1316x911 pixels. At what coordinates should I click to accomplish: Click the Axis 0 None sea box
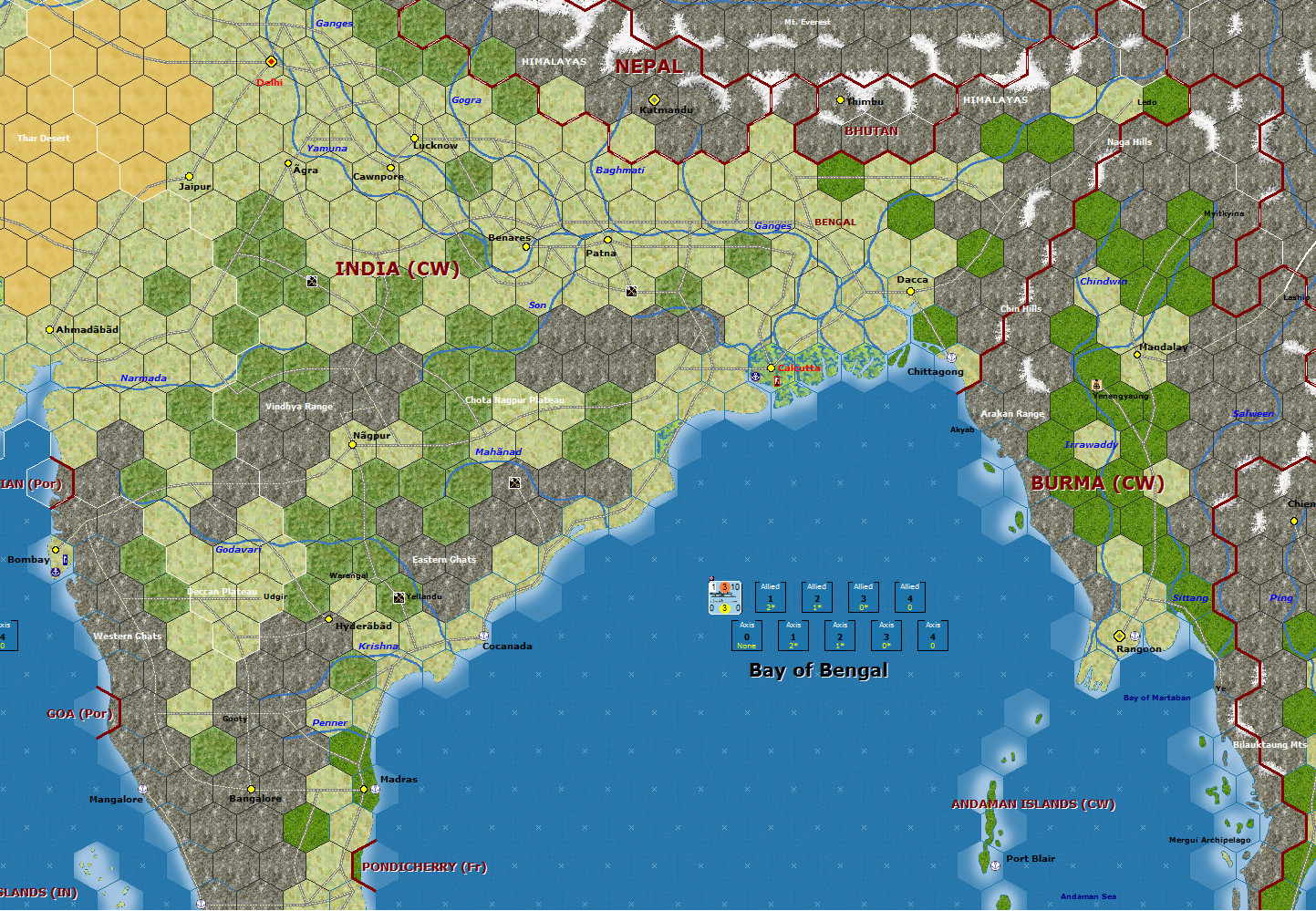pyautogui.click(x=747, y=636)
